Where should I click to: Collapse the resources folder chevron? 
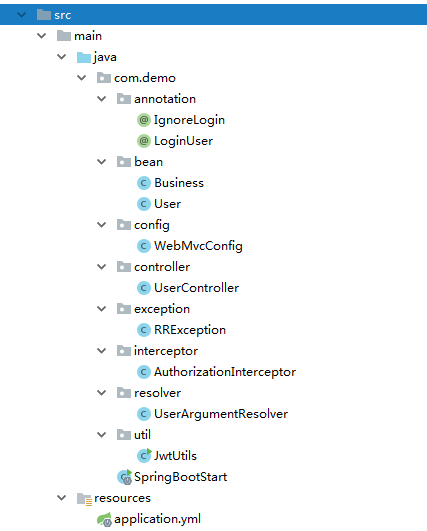click(62, 497)
